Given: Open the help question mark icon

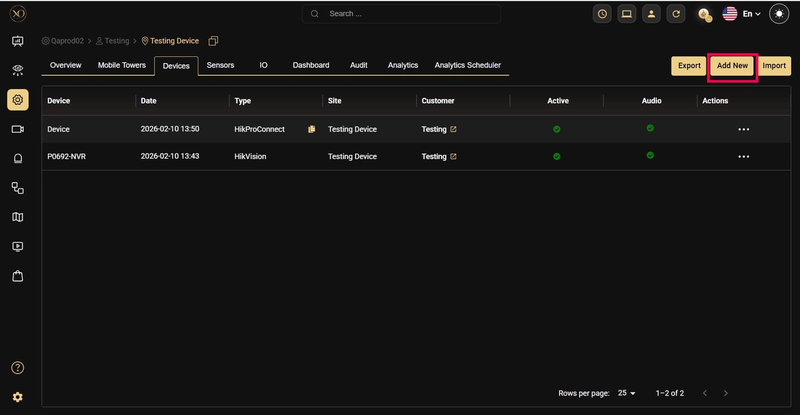Looking at the screenshot, I should tap(18, 368).
